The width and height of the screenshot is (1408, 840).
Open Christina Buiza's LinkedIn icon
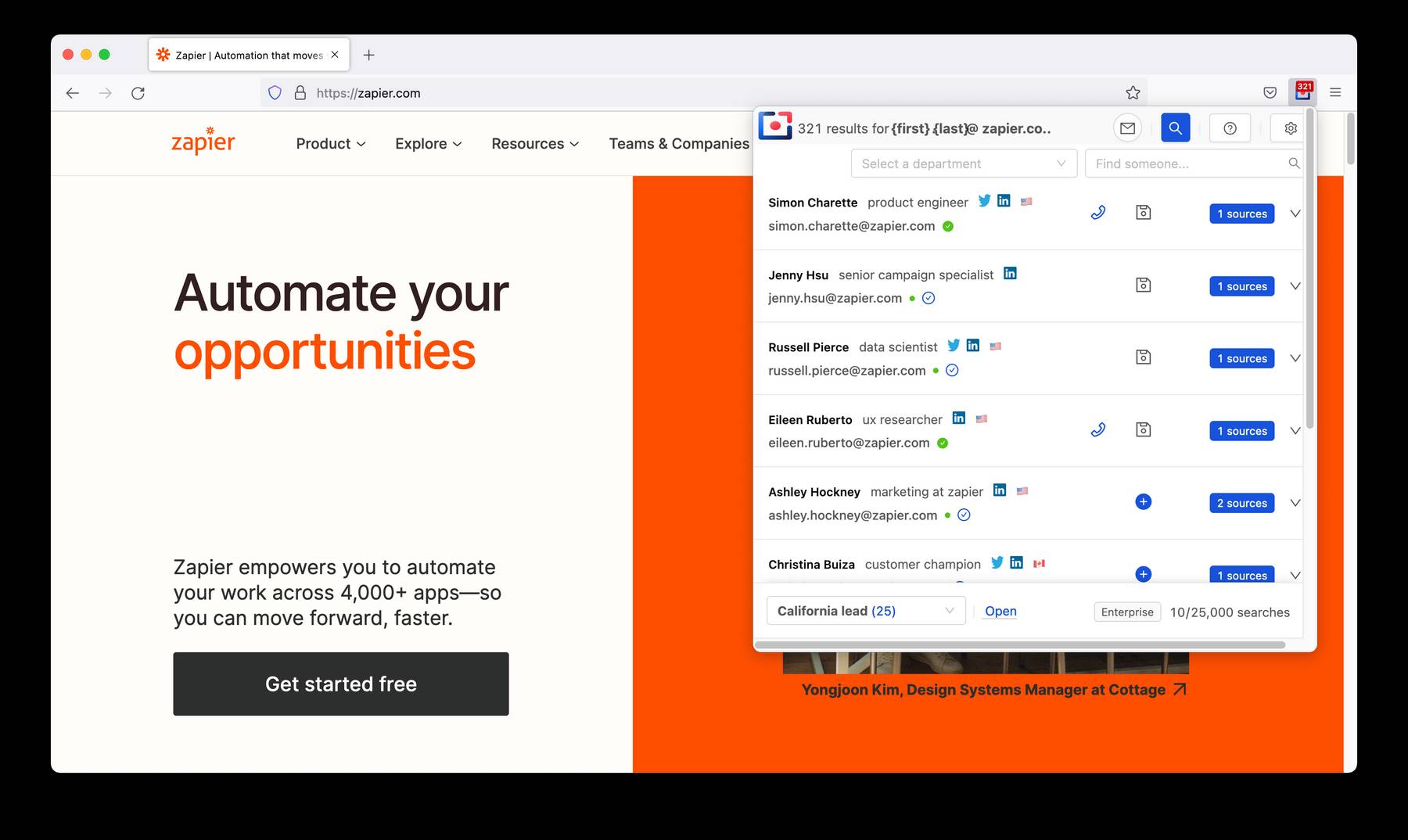1016,563
